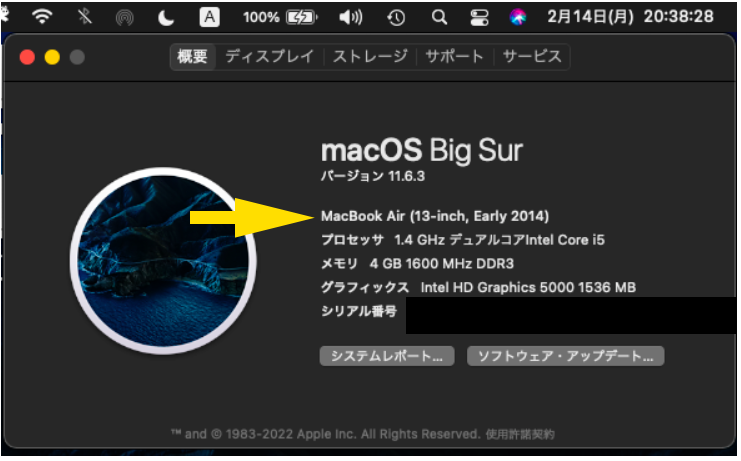Viewport: 741px width, 461px height.
Task: Open the サポート tab
Action: pyautogui.click(x=455, y=57)
